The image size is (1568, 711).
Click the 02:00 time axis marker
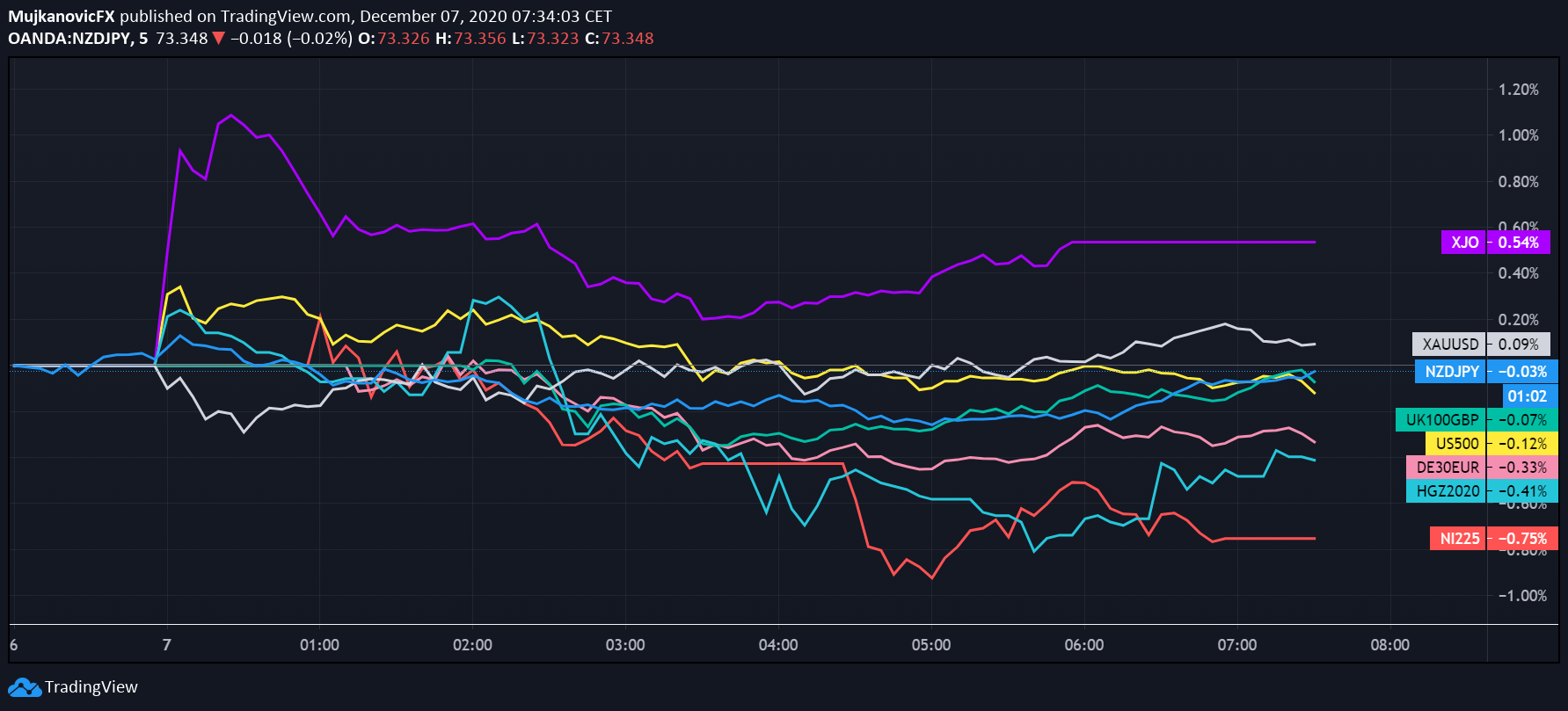coord(472,645)
